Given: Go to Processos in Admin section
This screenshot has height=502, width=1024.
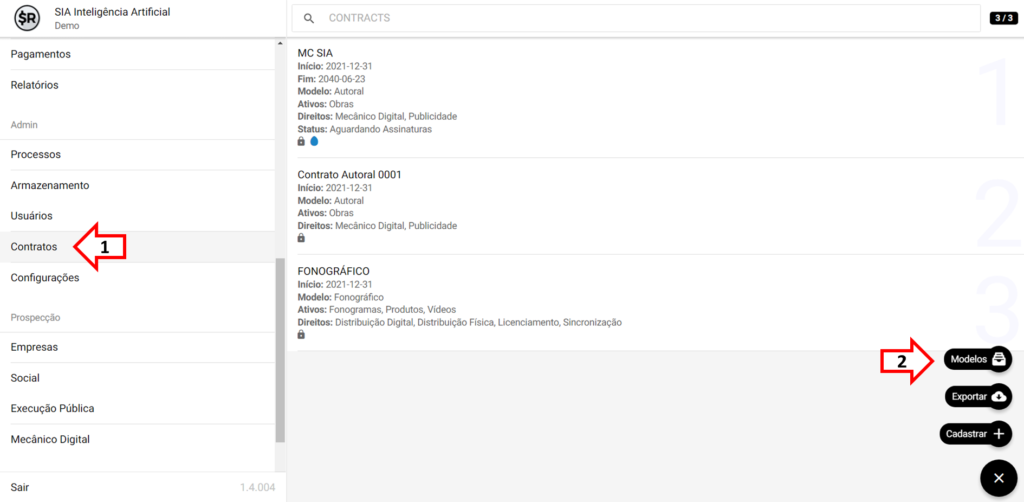Looking at the screenshot, I should [36, 154].
